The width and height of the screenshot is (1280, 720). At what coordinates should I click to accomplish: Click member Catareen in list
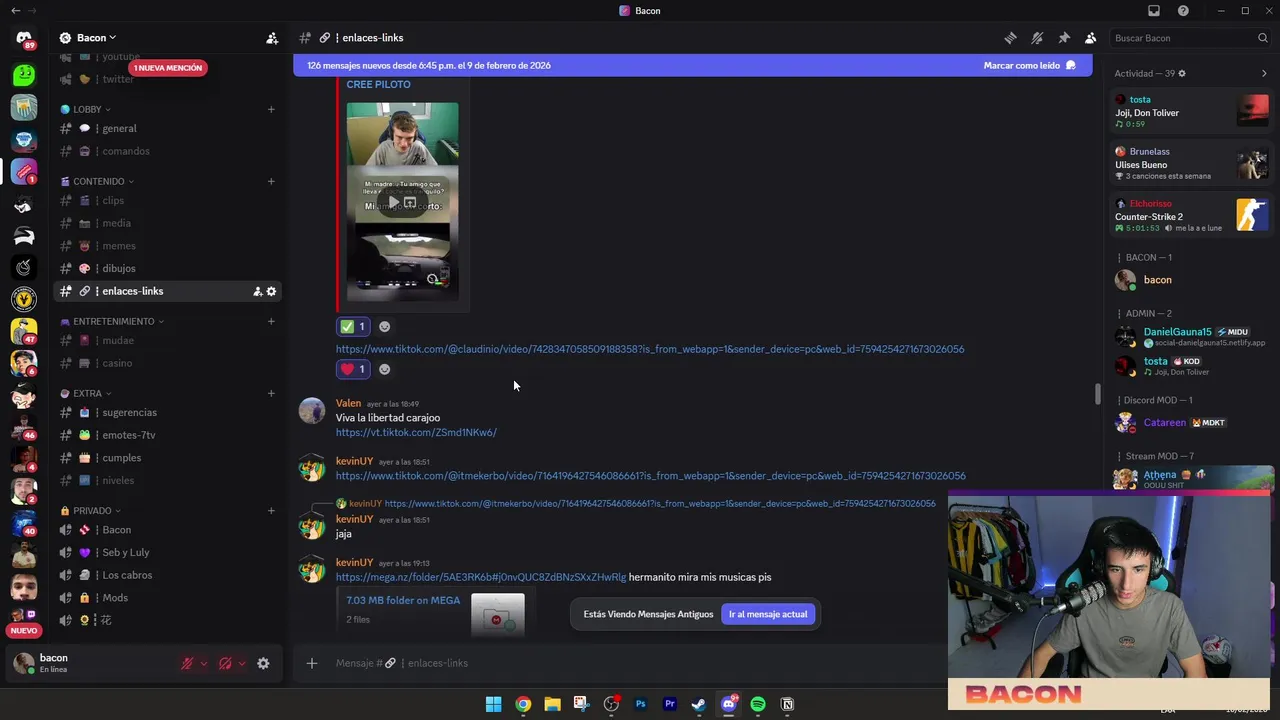click(1190, 423)
